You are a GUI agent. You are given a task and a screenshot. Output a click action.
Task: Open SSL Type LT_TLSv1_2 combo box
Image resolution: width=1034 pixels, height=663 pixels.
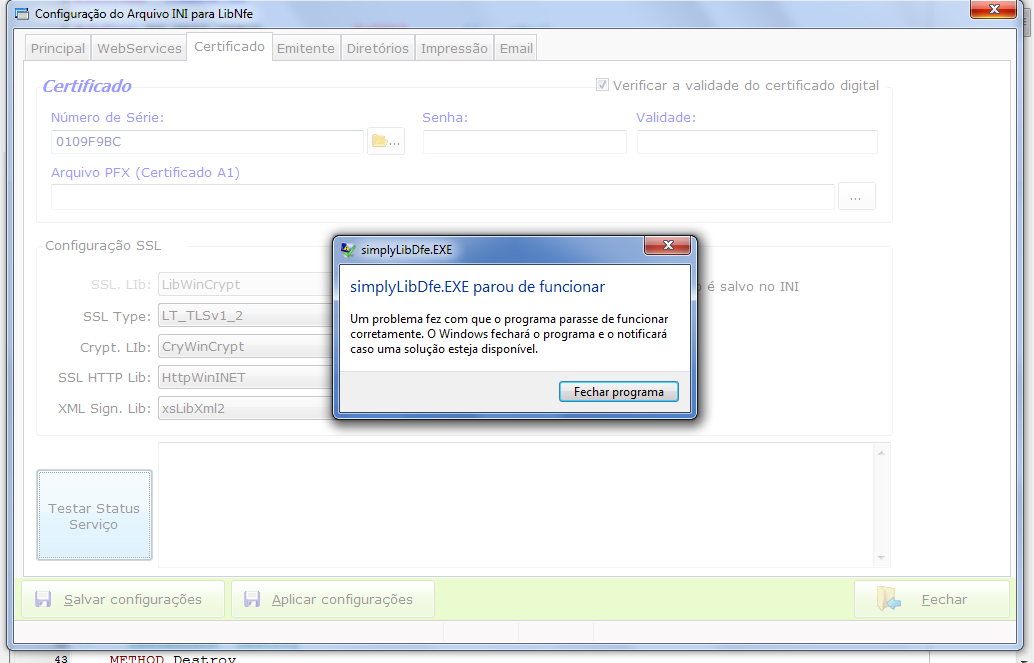point(247,315)
